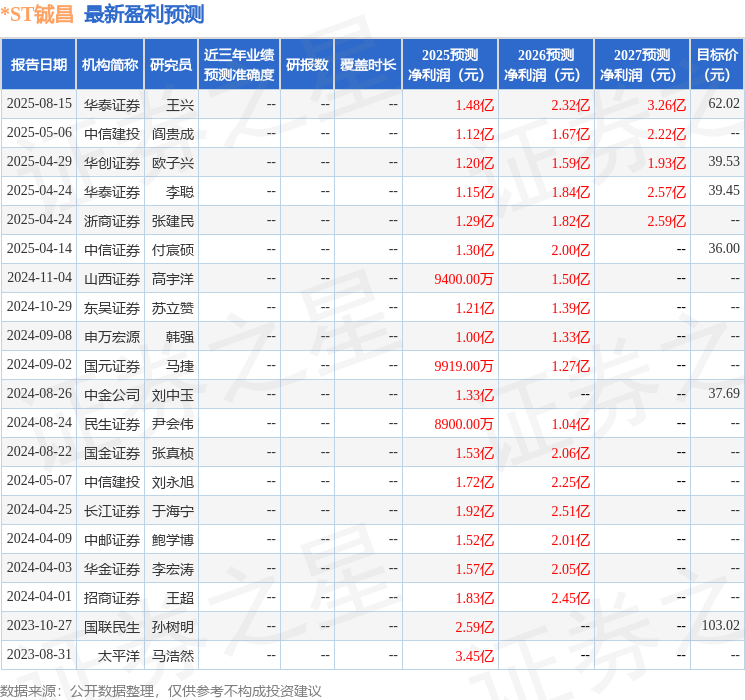Select the date 2024-05-07
745x700 pixels.
(39, 480)
